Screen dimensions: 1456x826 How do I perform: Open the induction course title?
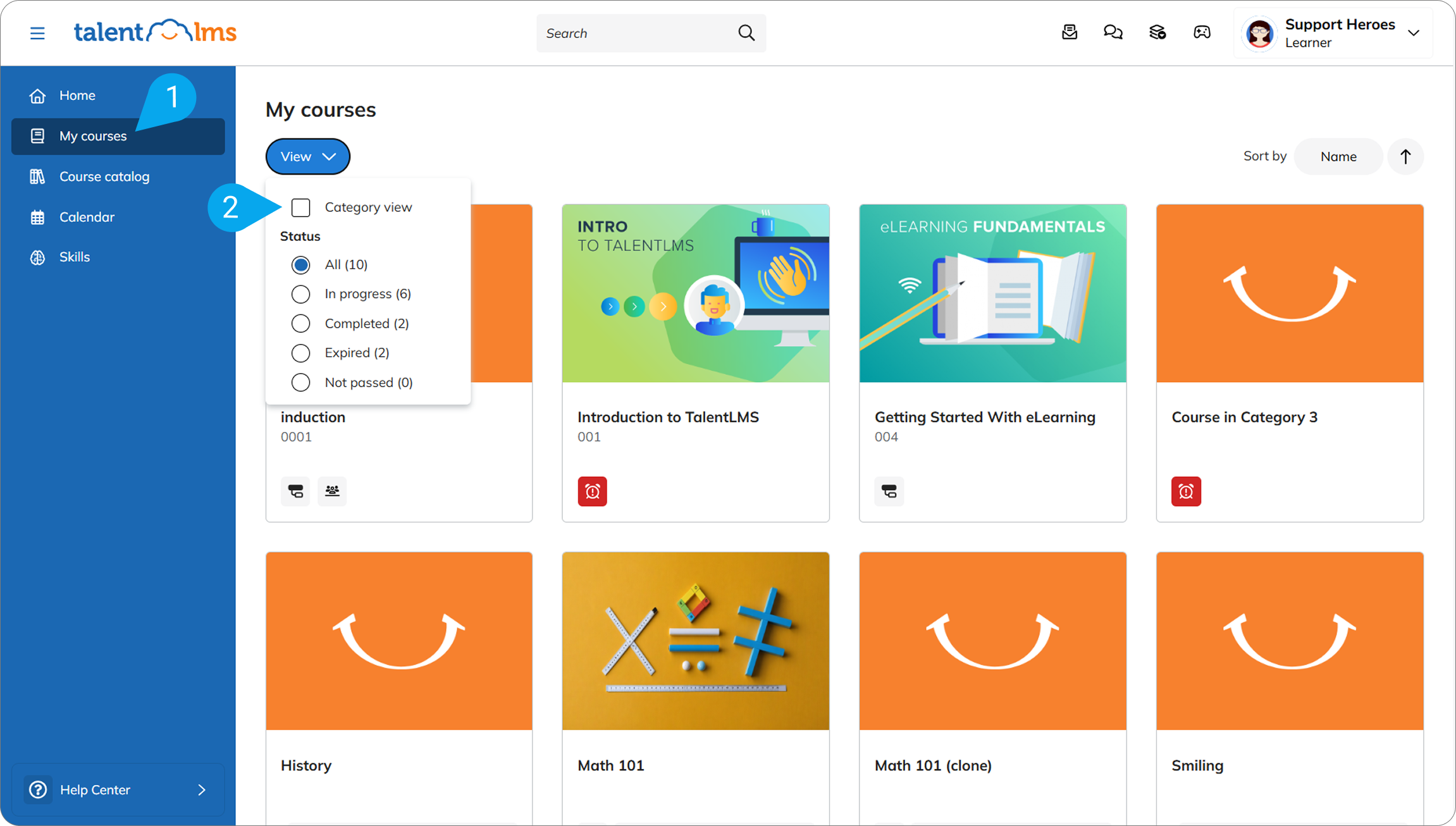312,417
